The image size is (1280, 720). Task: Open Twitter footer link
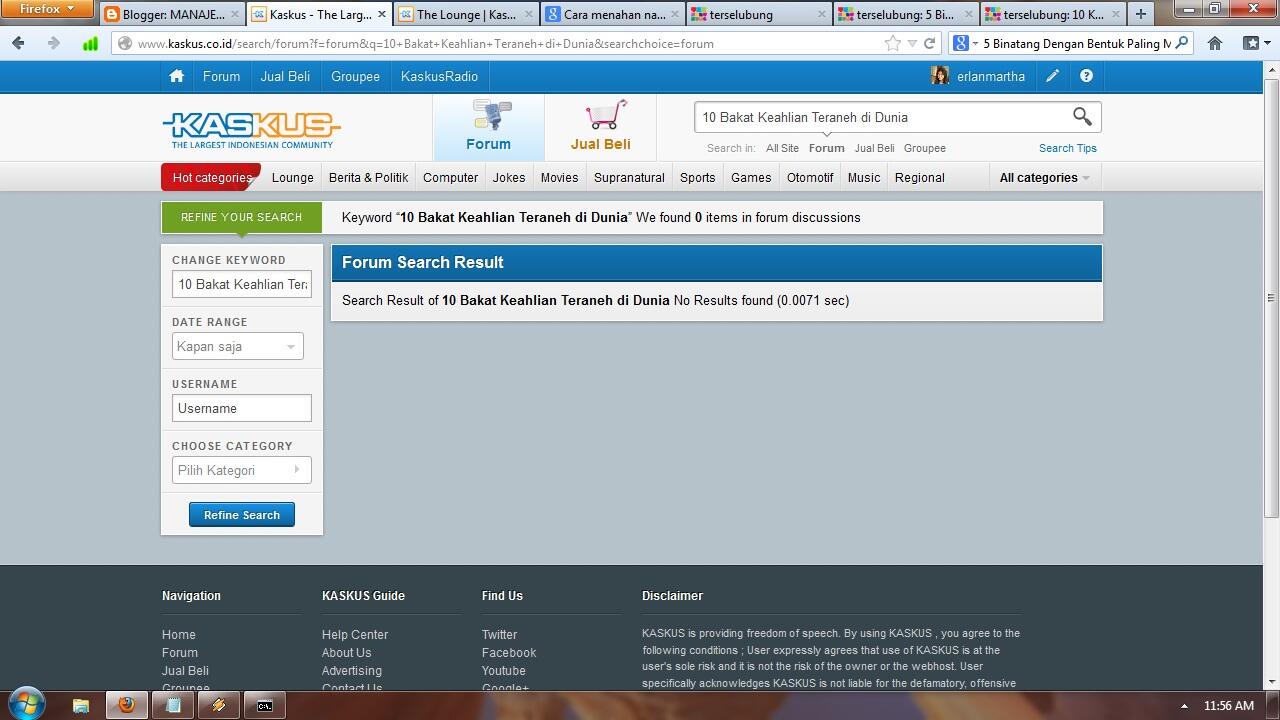pyautogui.click(x=499, y=635)
